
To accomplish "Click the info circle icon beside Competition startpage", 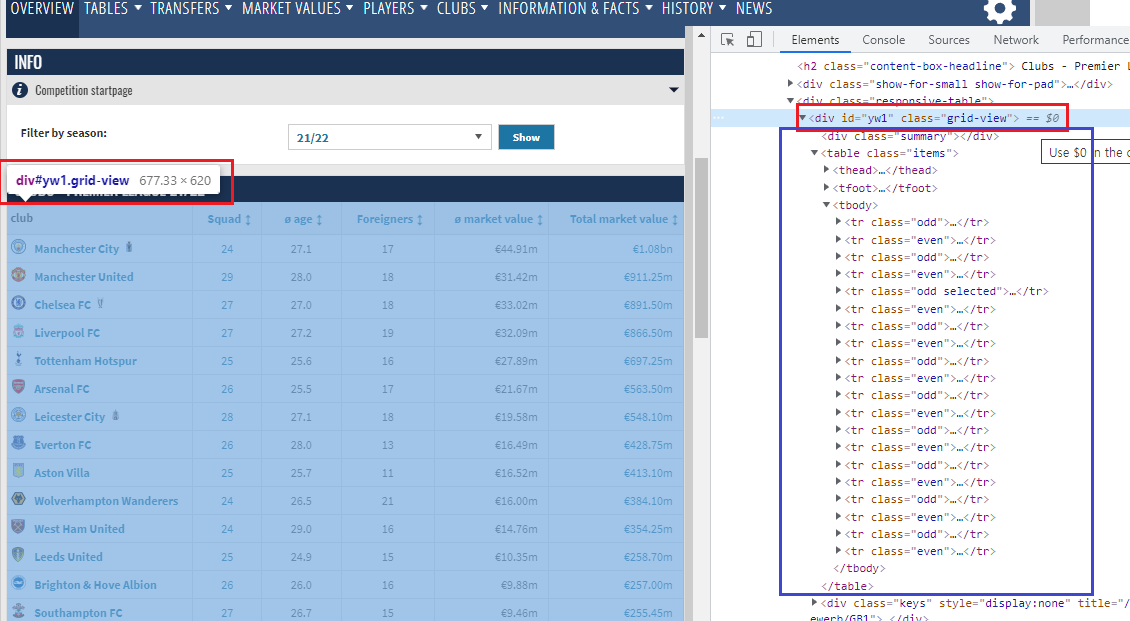I will [x=20, y=90].
